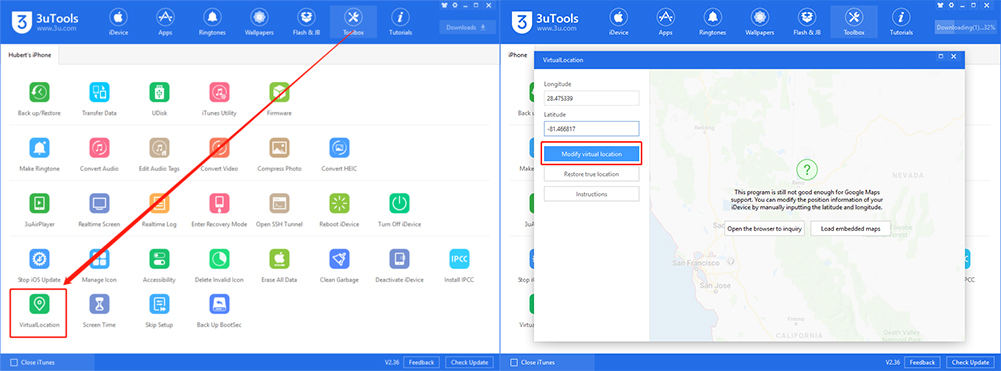Viewport: 1001px width, 371px height.
Task: Click the Enter Recovery Mode icon
Action: click(x=219, y=204)
